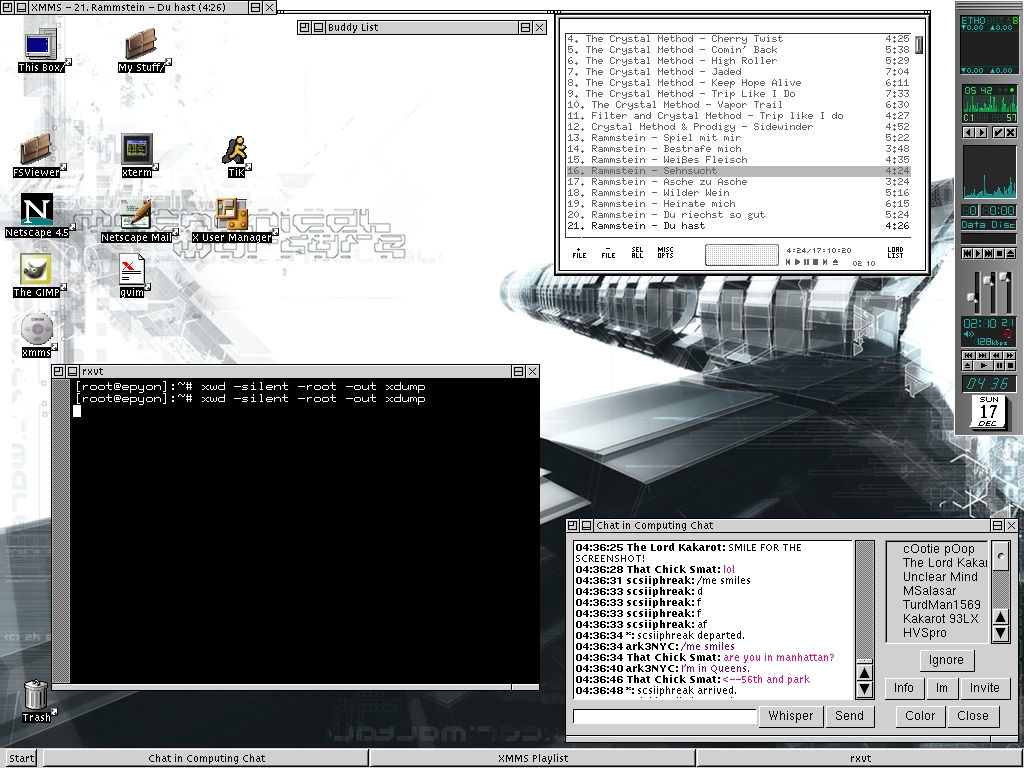
Task: Click right arrow button under the green monitor applet
Action: (x=982, y=133)
